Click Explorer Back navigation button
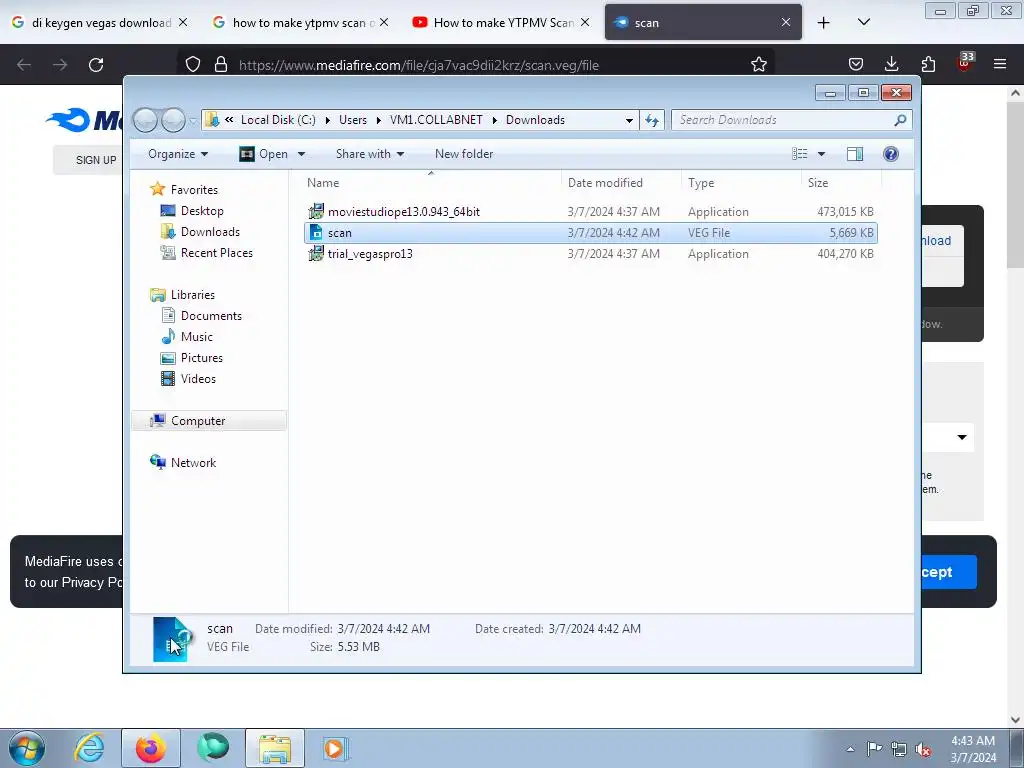 [x=146, y=120]
